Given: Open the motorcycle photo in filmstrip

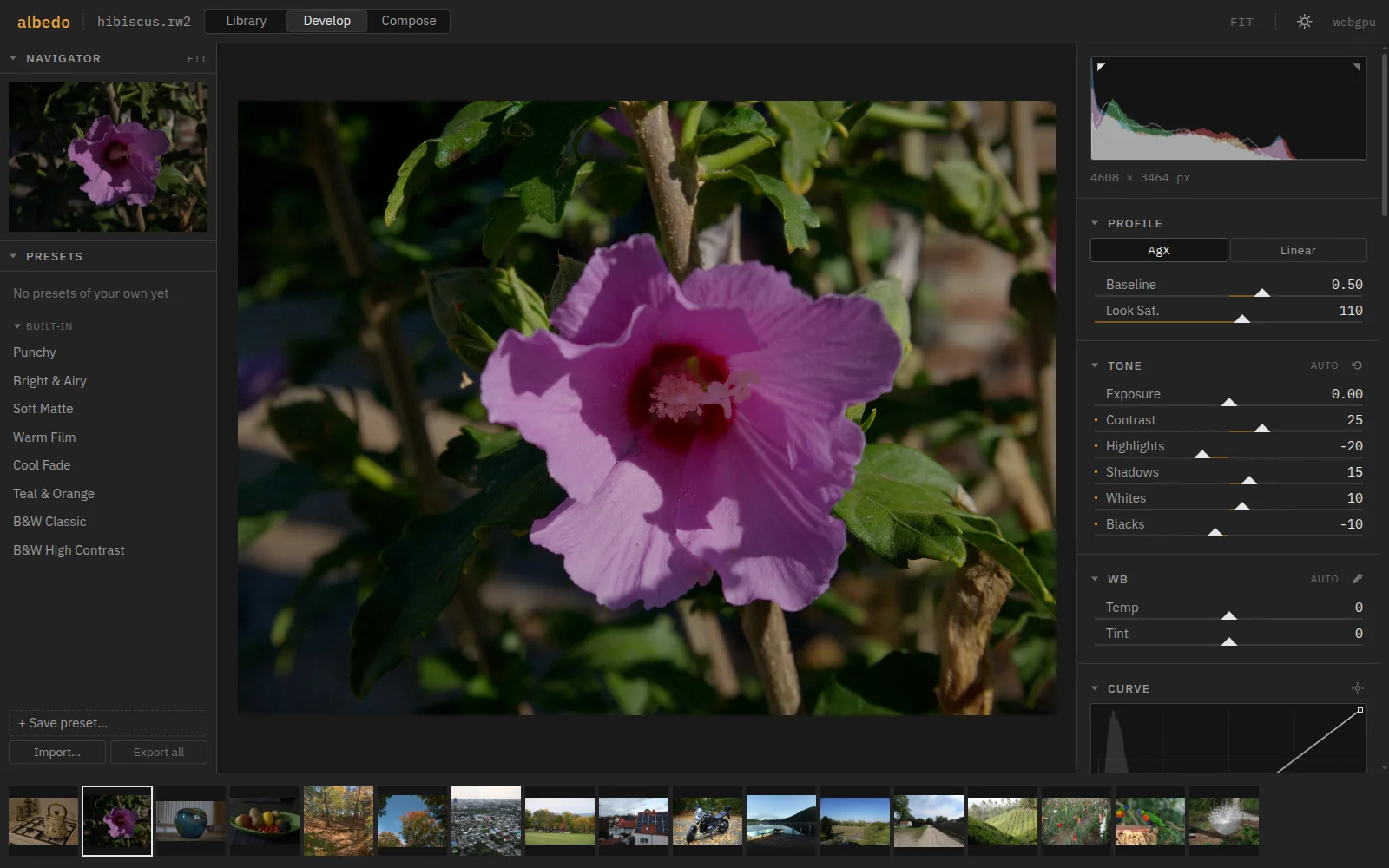Looking at the screenshot, I should pyautogui.click(x=708, y=821).
